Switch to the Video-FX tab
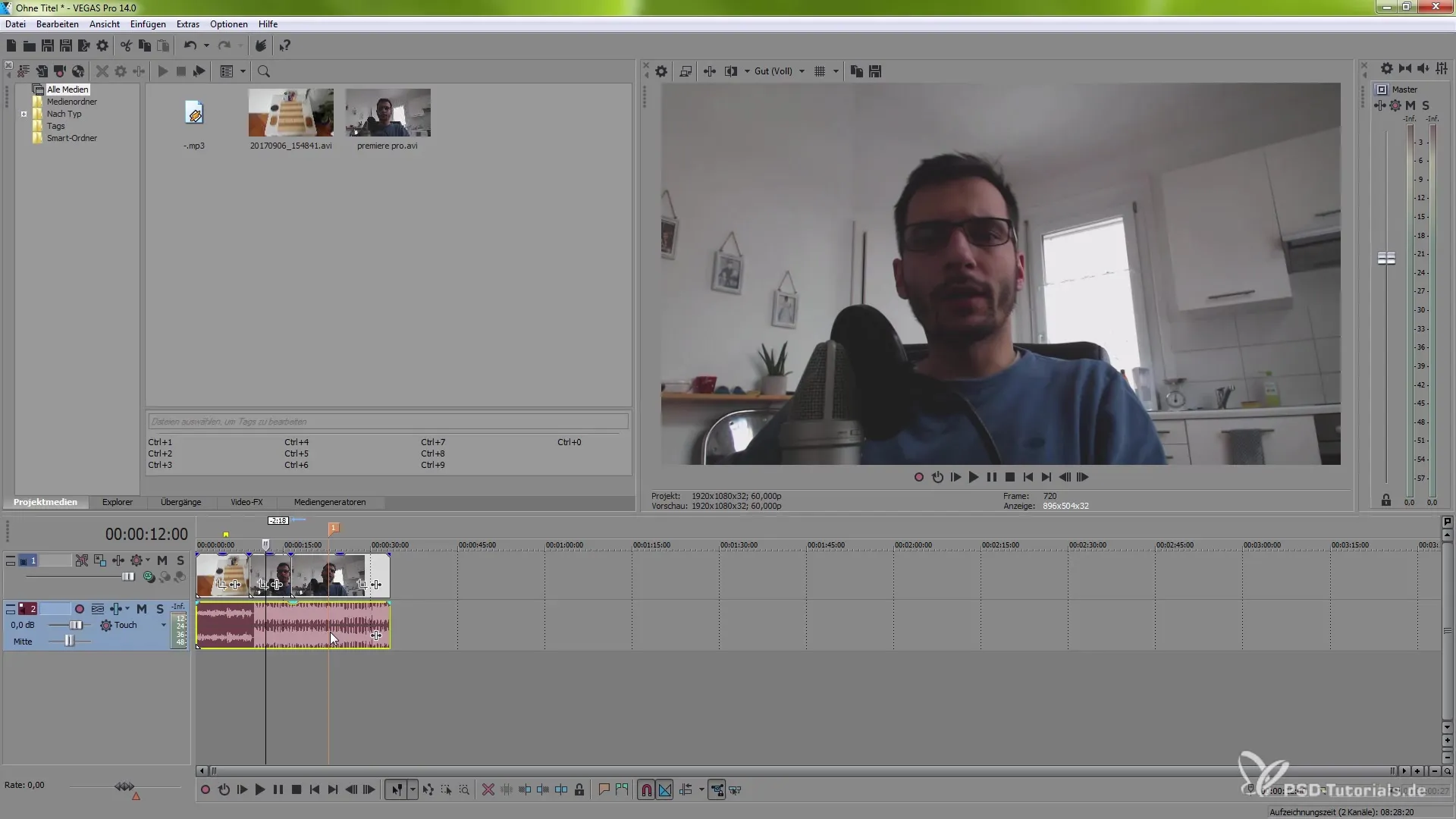Image resolution: width=1456 pixels, height=819 pixels. pyautogui.click(x=246, y=502)
